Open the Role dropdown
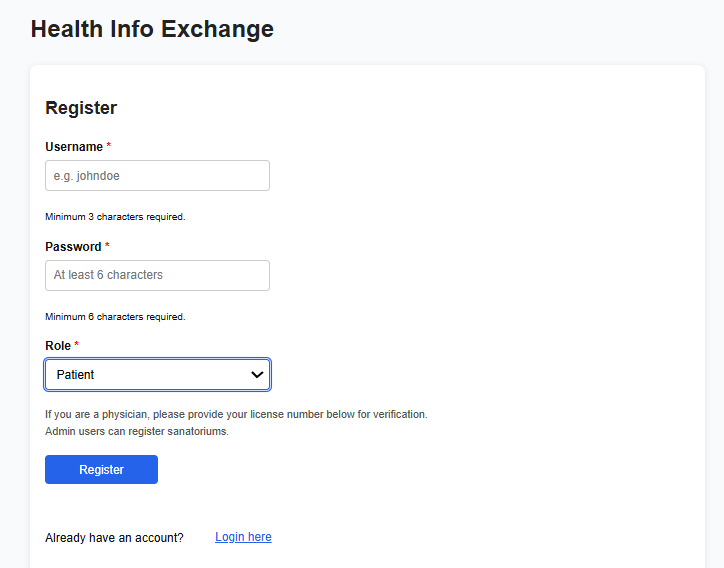This screenshot has width=724, height=568. (x=157, y=375)
